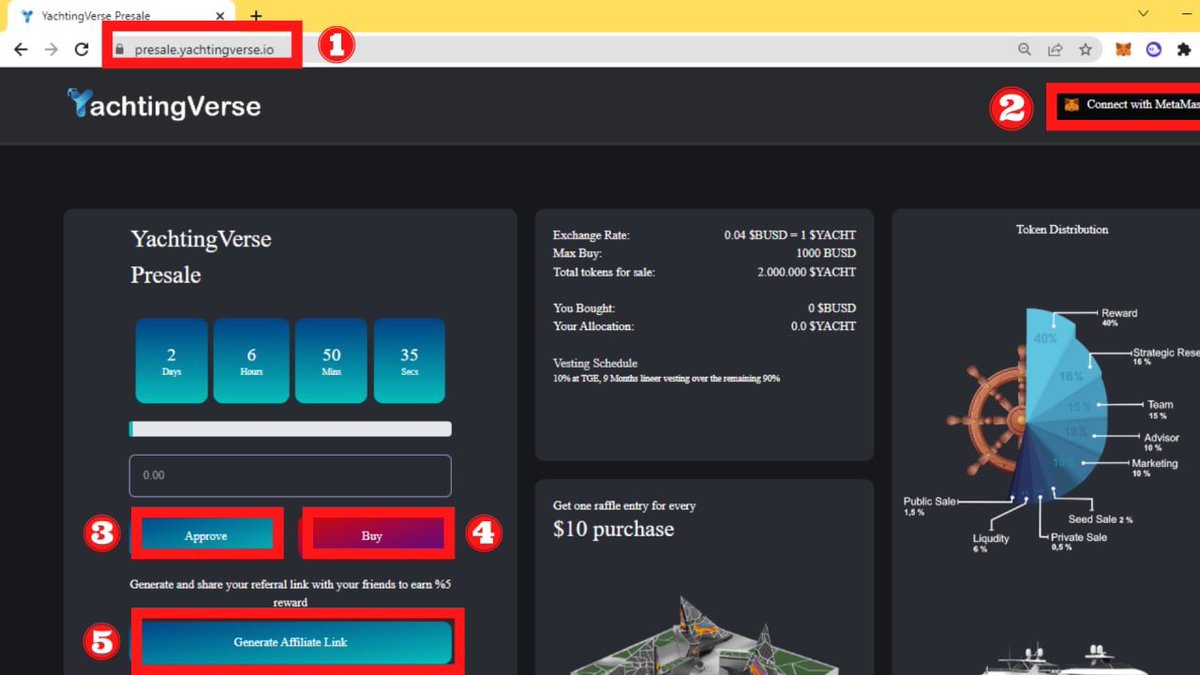This screenshot has width=1200, height=675.
Task: Click the Approve button
Action: click(206, 536)
